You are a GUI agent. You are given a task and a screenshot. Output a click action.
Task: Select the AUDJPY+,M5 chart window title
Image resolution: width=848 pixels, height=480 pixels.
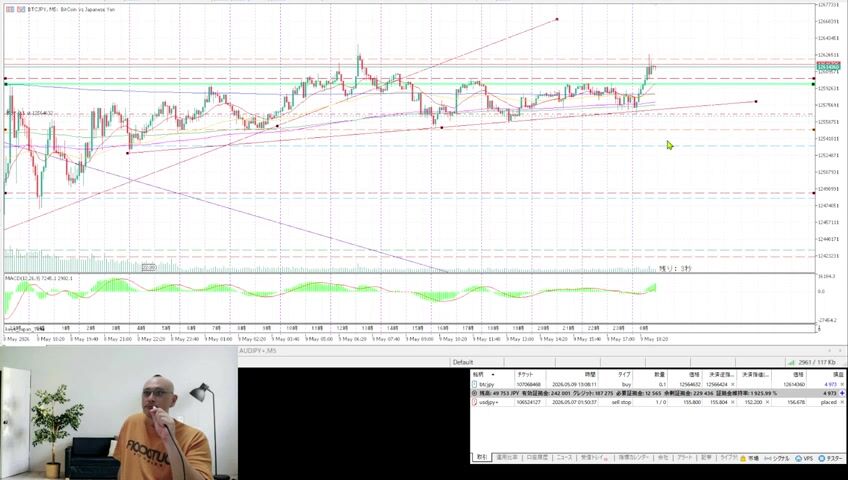258,351
